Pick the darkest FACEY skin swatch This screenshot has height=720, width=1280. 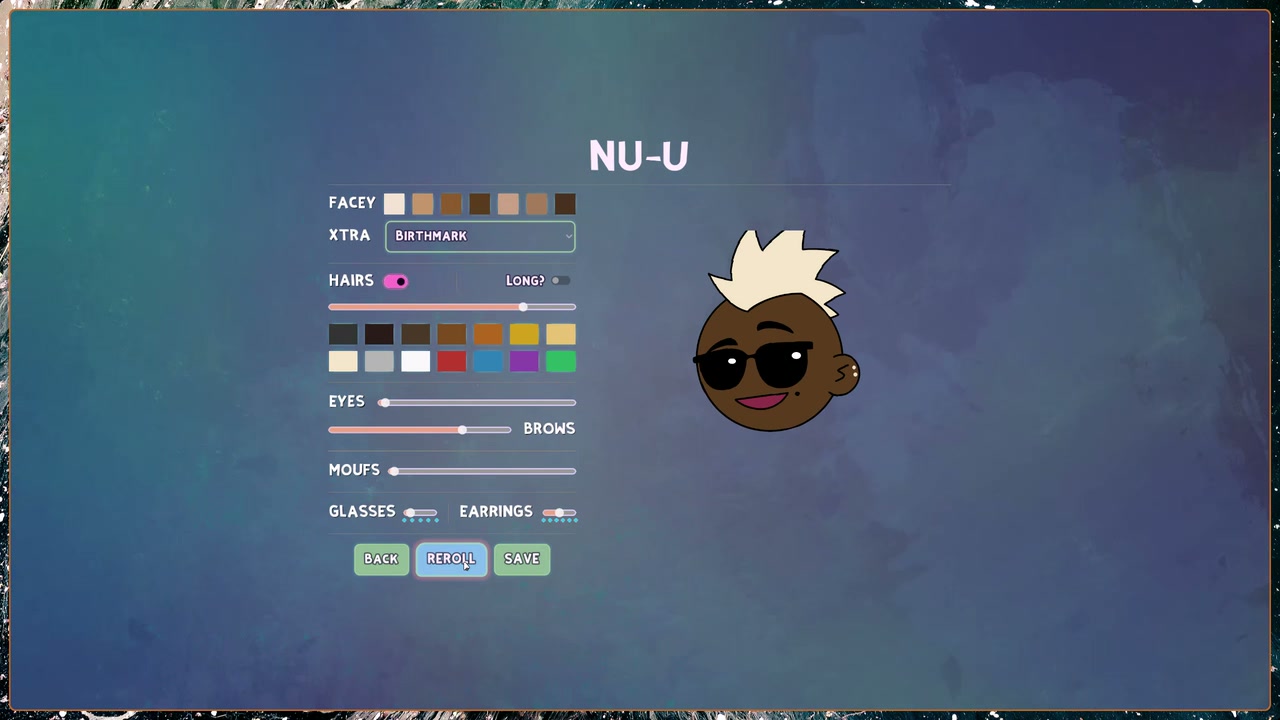[x=565, y=204]
